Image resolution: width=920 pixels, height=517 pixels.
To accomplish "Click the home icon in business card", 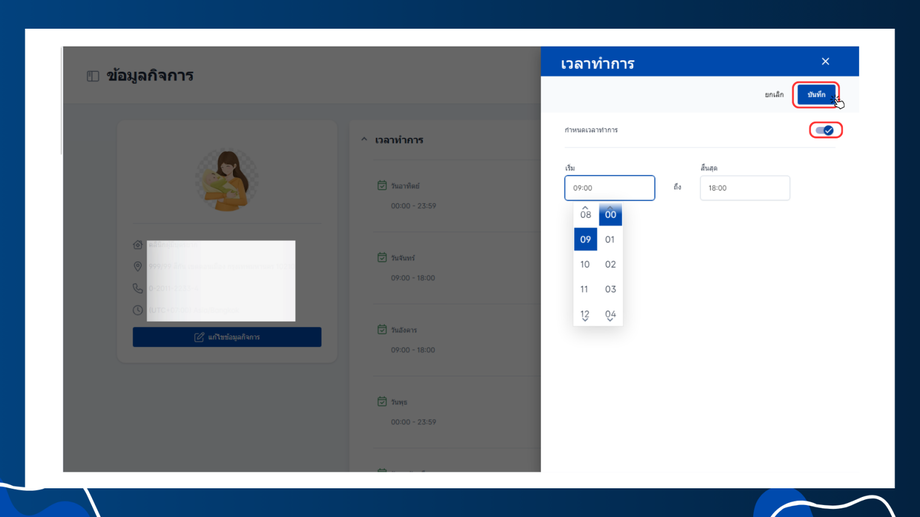I will coord(138,245).
